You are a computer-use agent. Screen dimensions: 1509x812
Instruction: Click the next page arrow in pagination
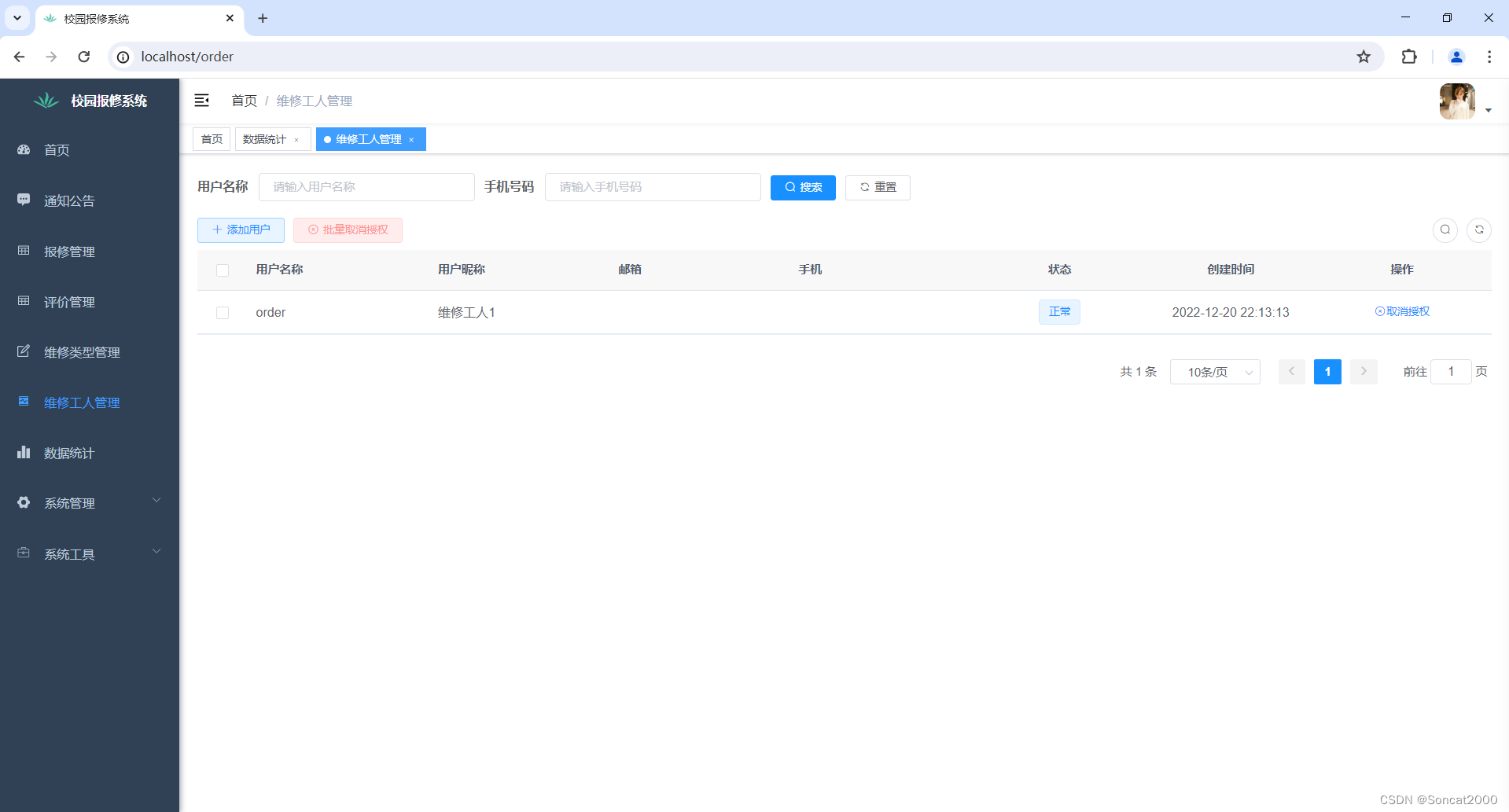[x=1364, y=372]
